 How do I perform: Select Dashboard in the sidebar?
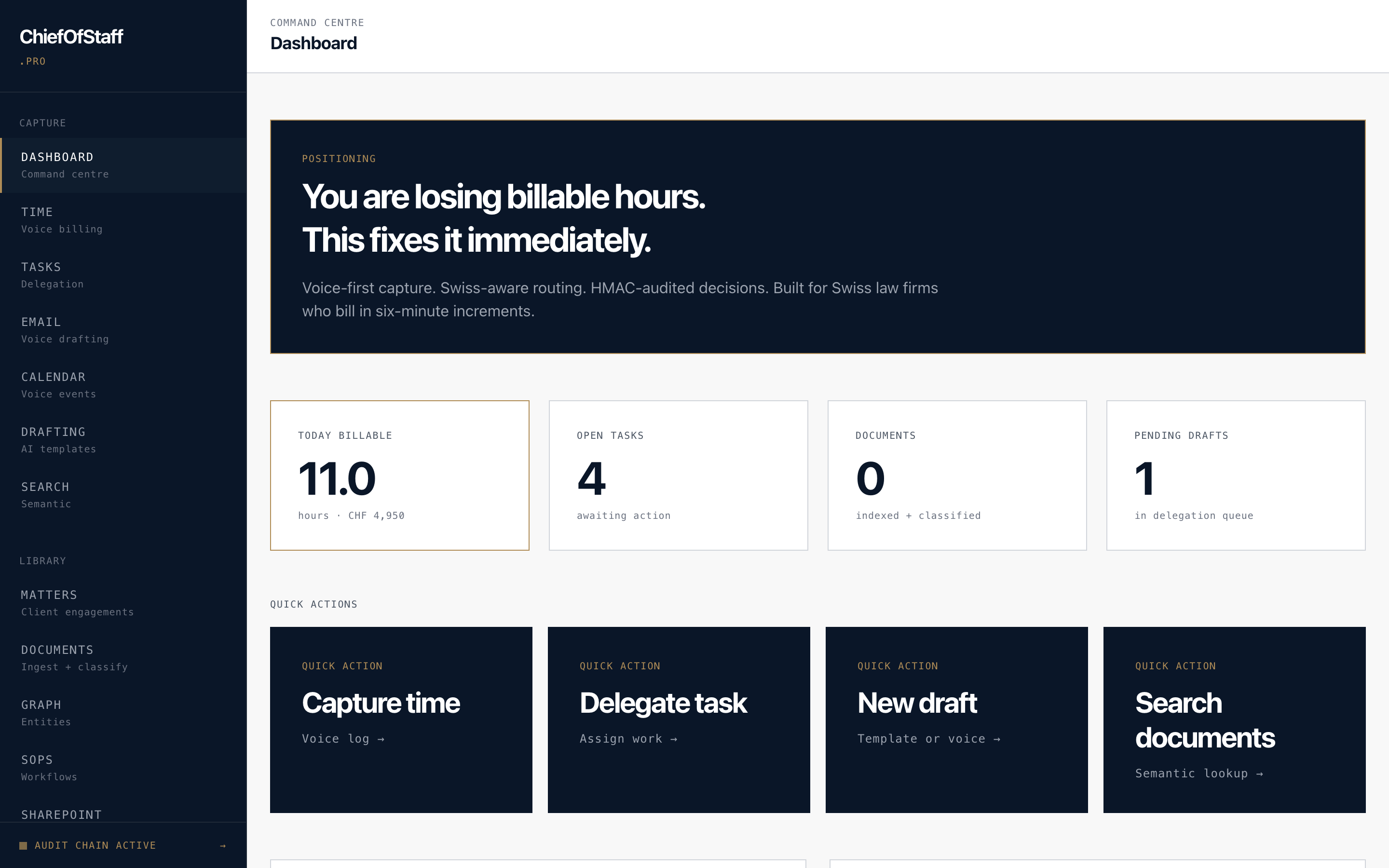[x=123, y=165]
